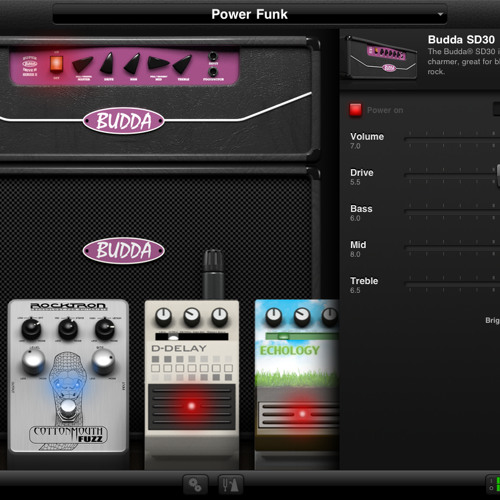500x500 pixels.
Task: Toggle the red Power on button
Action: click(x=355, y=110)
